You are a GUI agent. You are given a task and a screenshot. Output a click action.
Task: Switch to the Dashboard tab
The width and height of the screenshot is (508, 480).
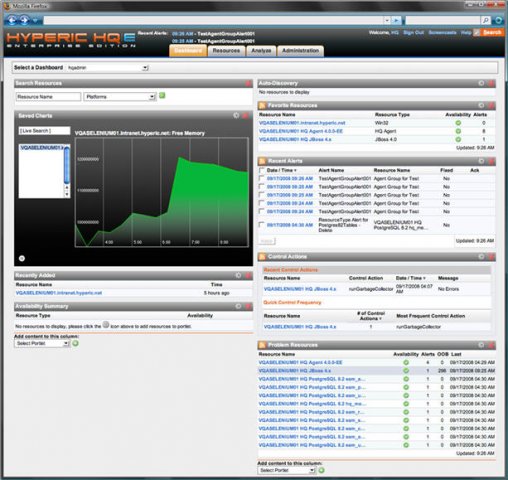pos(188,51)
